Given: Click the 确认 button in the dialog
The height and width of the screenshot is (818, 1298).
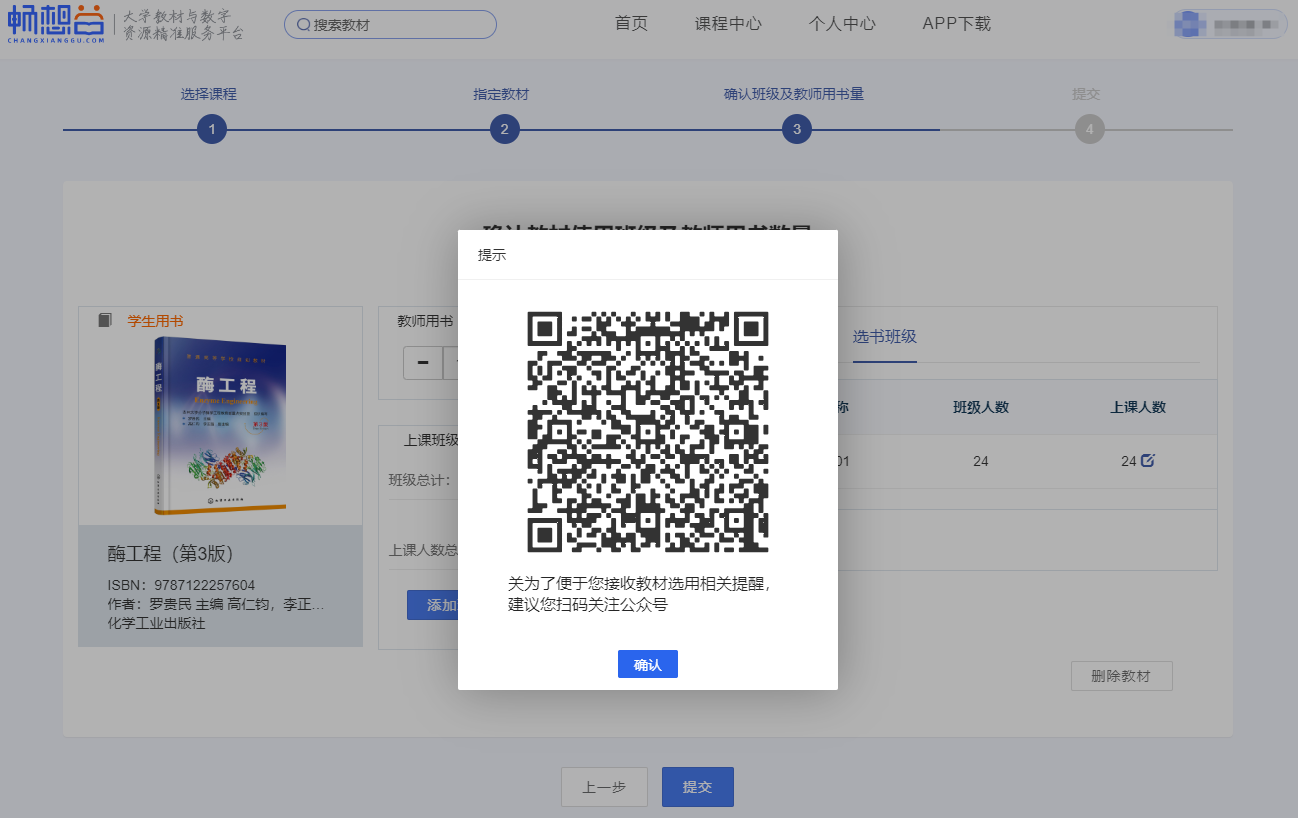Looking at the screenshot, I should click(x=647, y=664).
